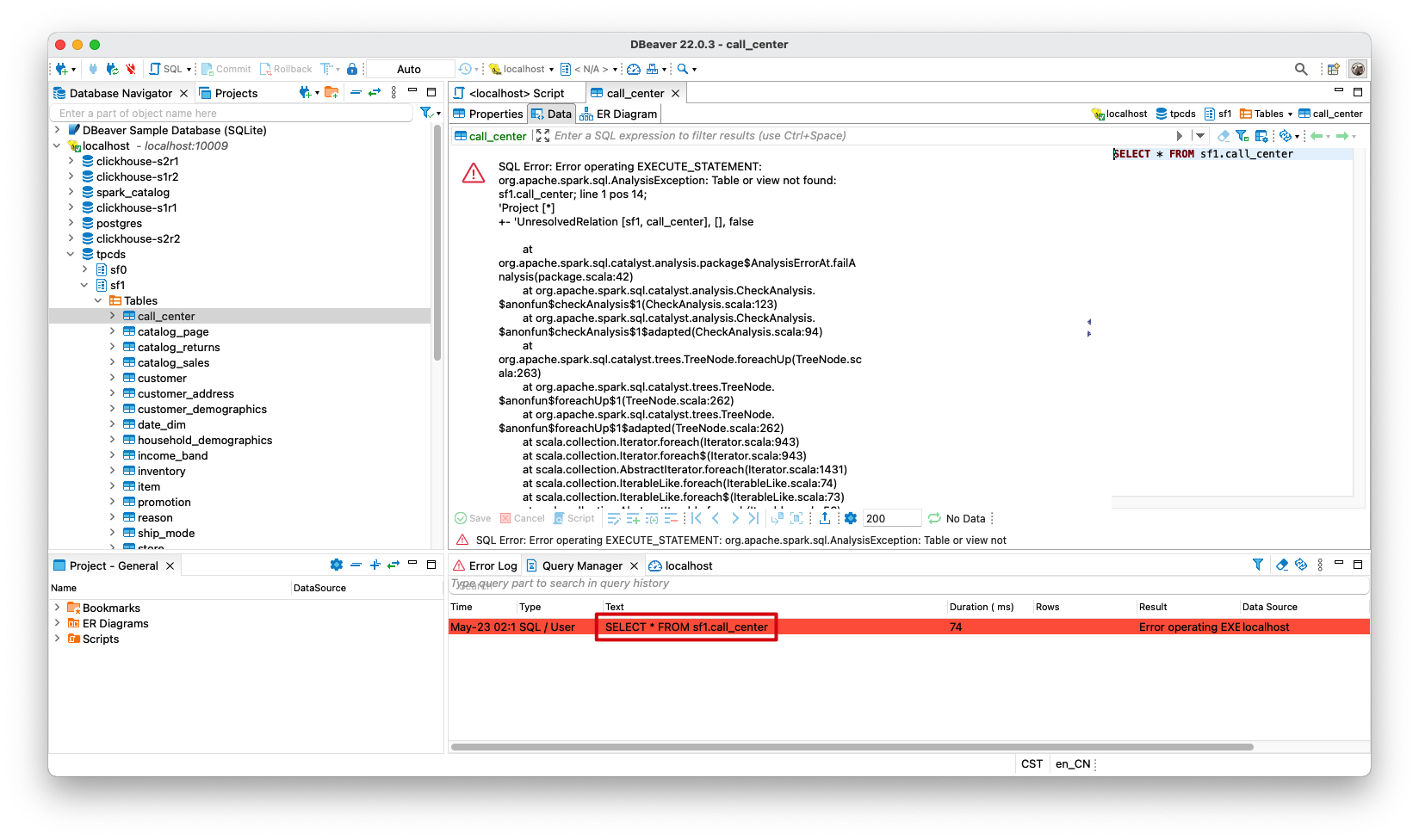Click the export data icon

click(825, 518)
